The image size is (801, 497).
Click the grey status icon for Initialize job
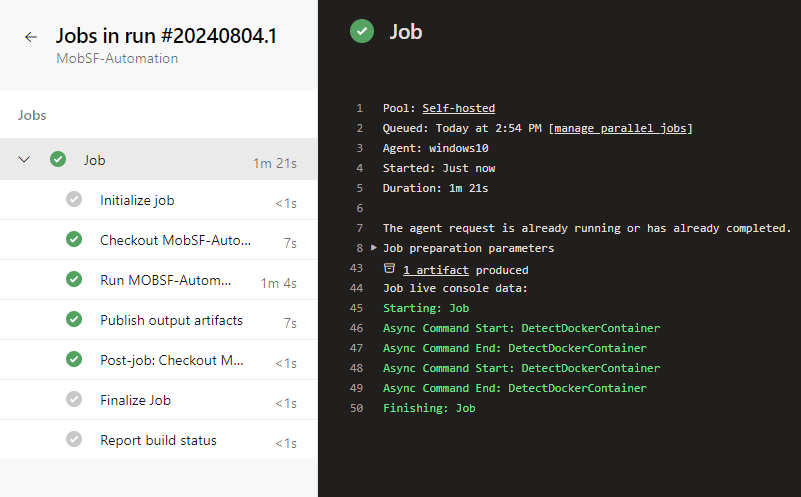point(74,199)
